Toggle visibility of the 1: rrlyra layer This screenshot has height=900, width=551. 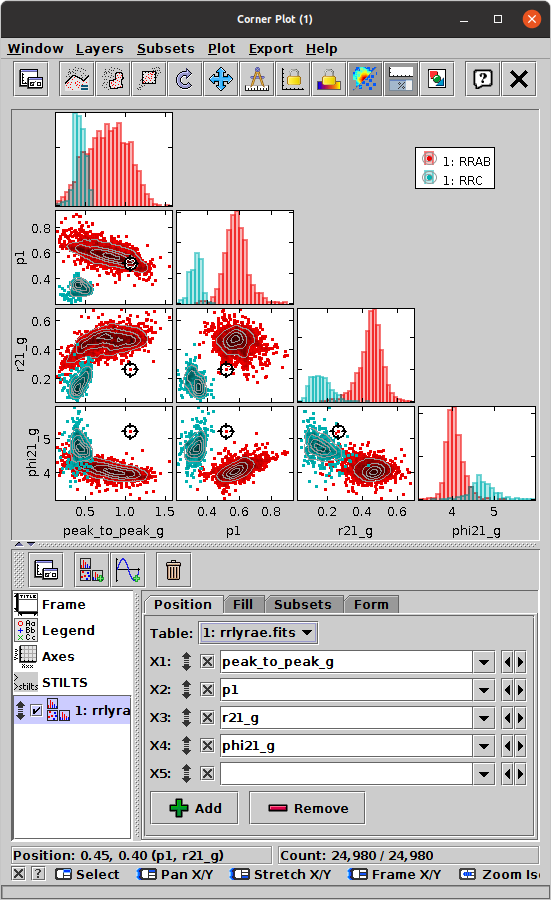pos(36,711)
